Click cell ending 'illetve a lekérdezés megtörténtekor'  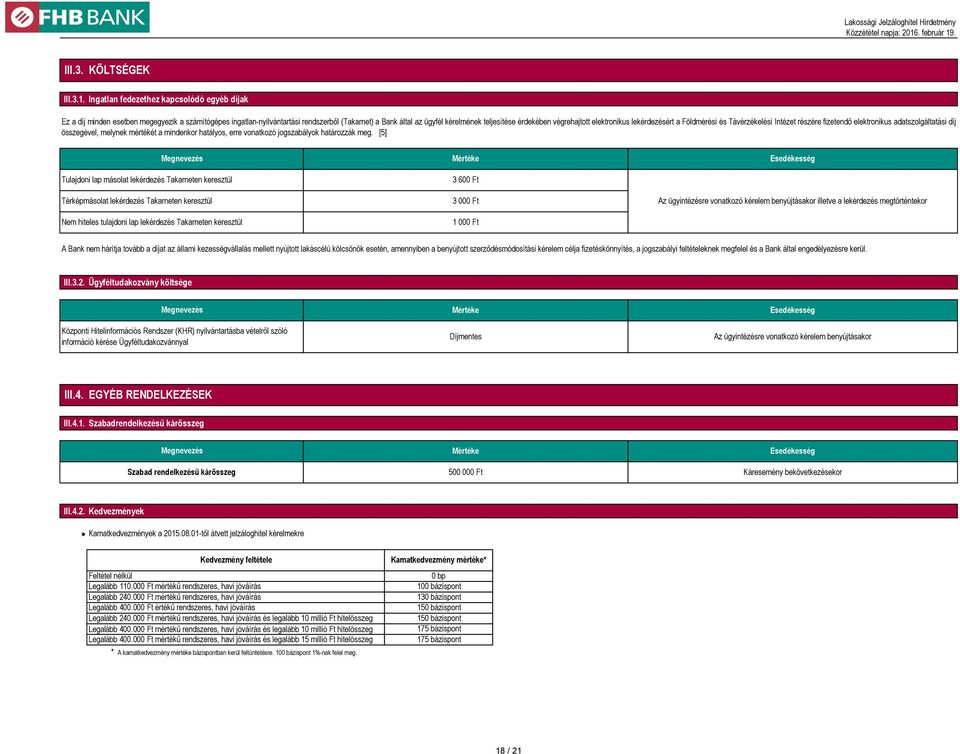point(792,201)
